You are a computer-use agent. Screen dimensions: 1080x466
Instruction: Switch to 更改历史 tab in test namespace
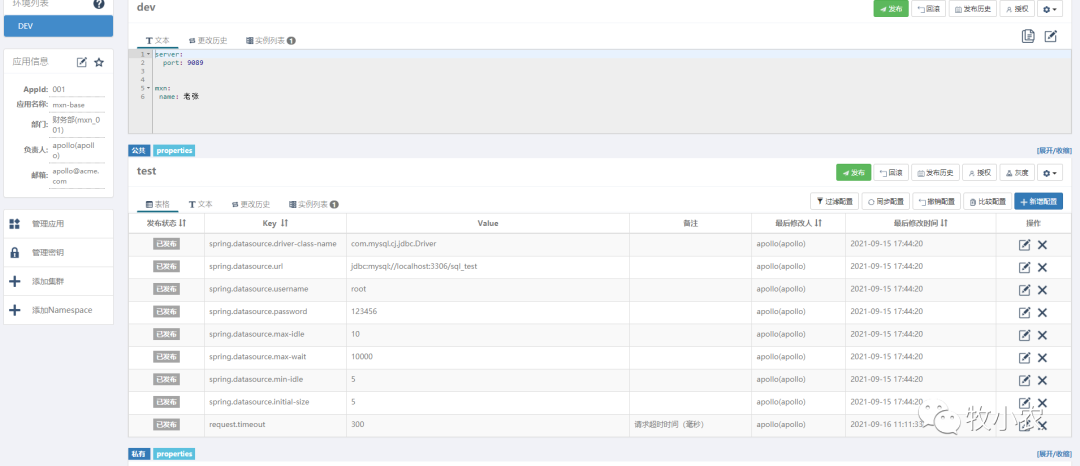coord(249,204)
